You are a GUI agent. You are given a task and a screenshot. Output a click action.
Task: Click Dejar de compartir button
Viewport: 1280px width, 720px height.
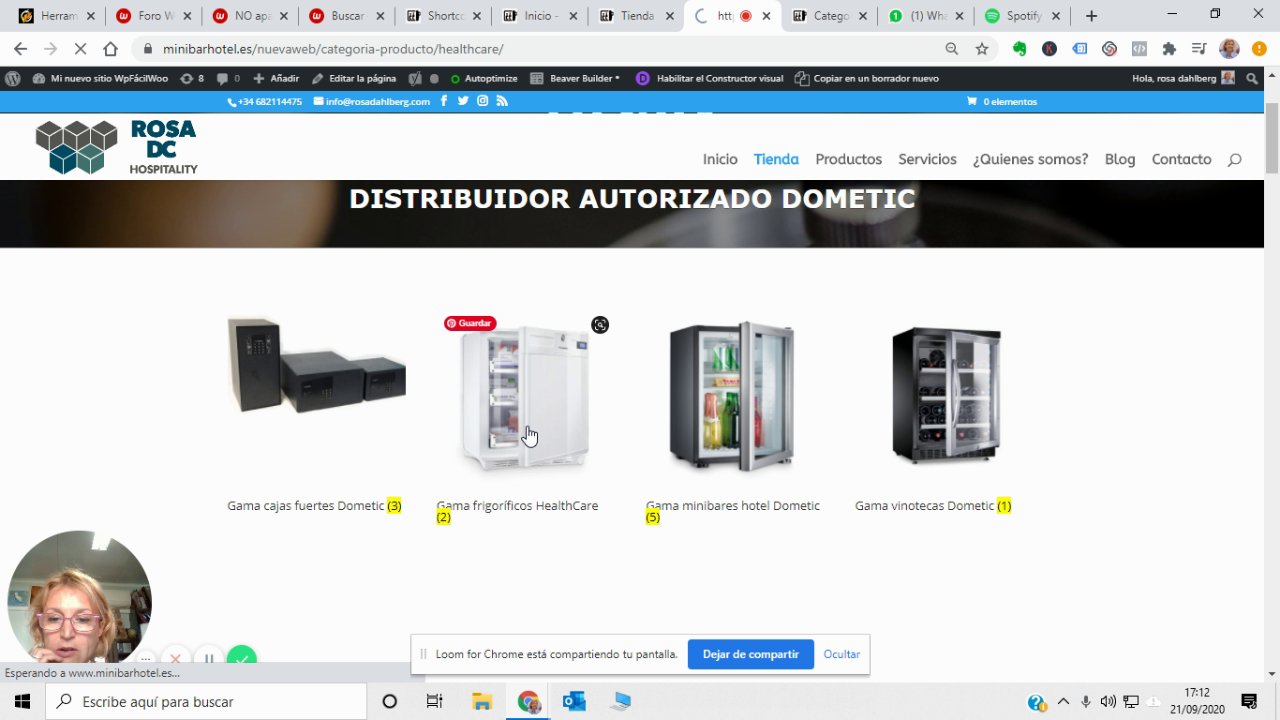pos(750,654)
